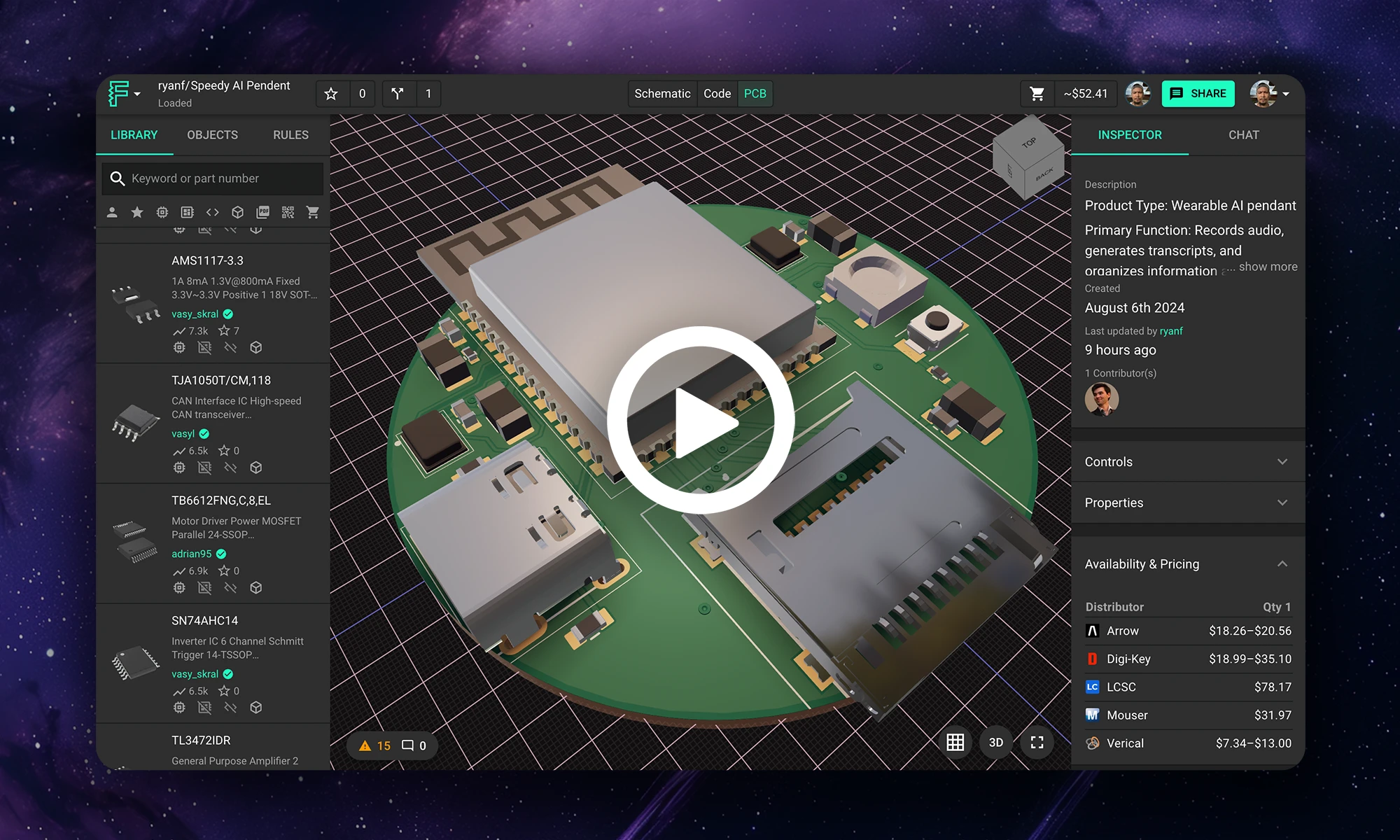Screen dimensions: 1400x840
Task: Open the shopping cart in top bar
Action: [1037, 93]
